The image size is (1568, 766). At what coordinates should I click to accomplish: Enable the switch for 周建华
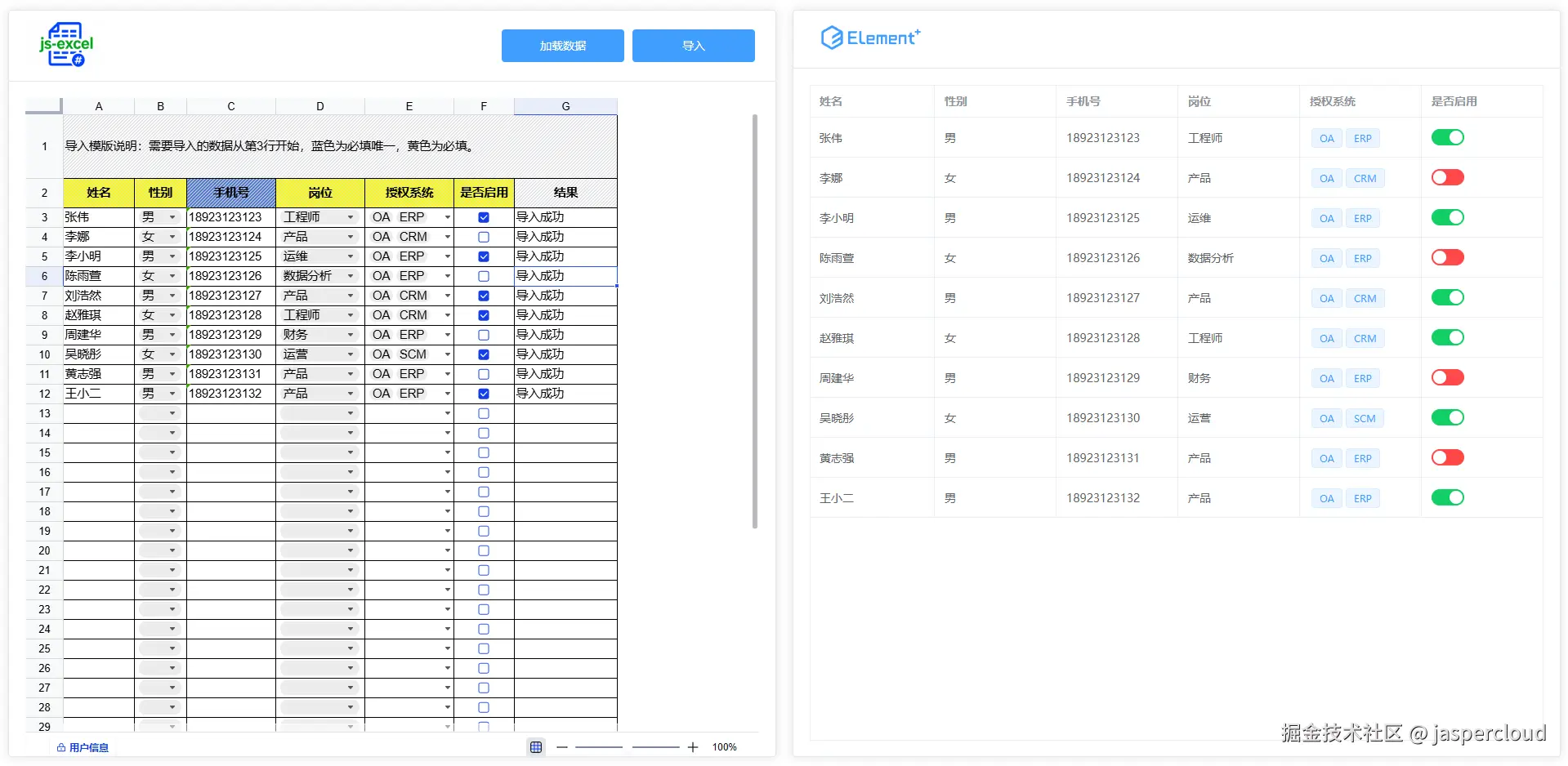coord(1447,377)
